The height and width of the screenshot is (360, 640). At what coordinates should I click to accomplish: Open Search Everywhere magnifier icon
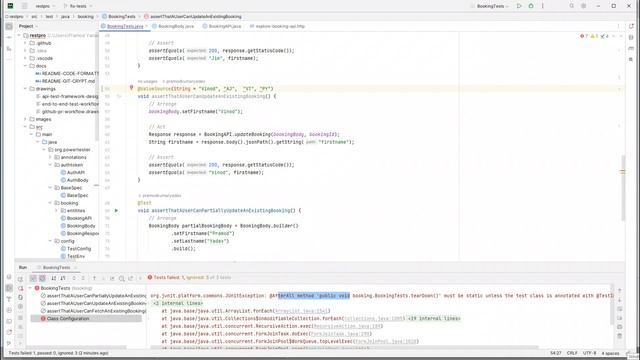[x=571, y=6]
